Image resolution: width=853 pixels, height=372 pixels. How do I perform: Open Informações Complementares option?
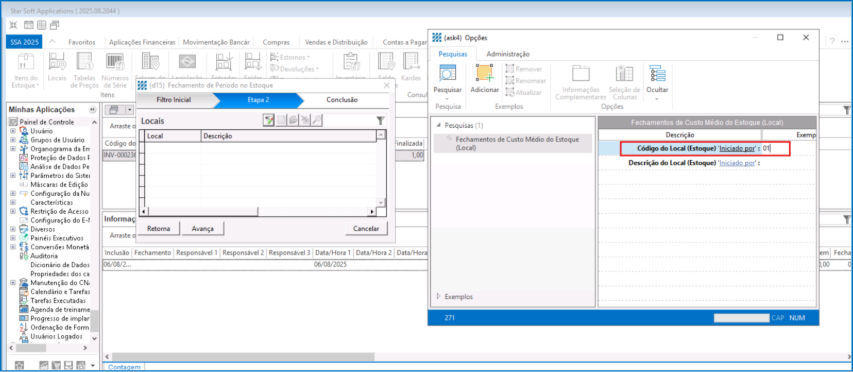pyautogui.click(x=580, y=82)
